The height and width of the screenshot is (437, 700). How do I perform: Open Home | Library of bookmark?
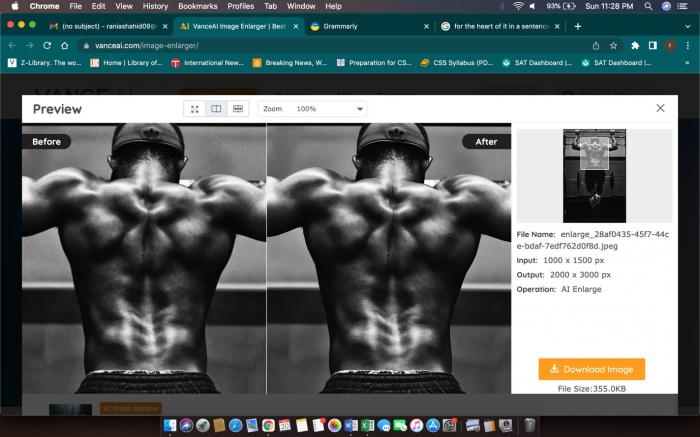coord(127,63)
